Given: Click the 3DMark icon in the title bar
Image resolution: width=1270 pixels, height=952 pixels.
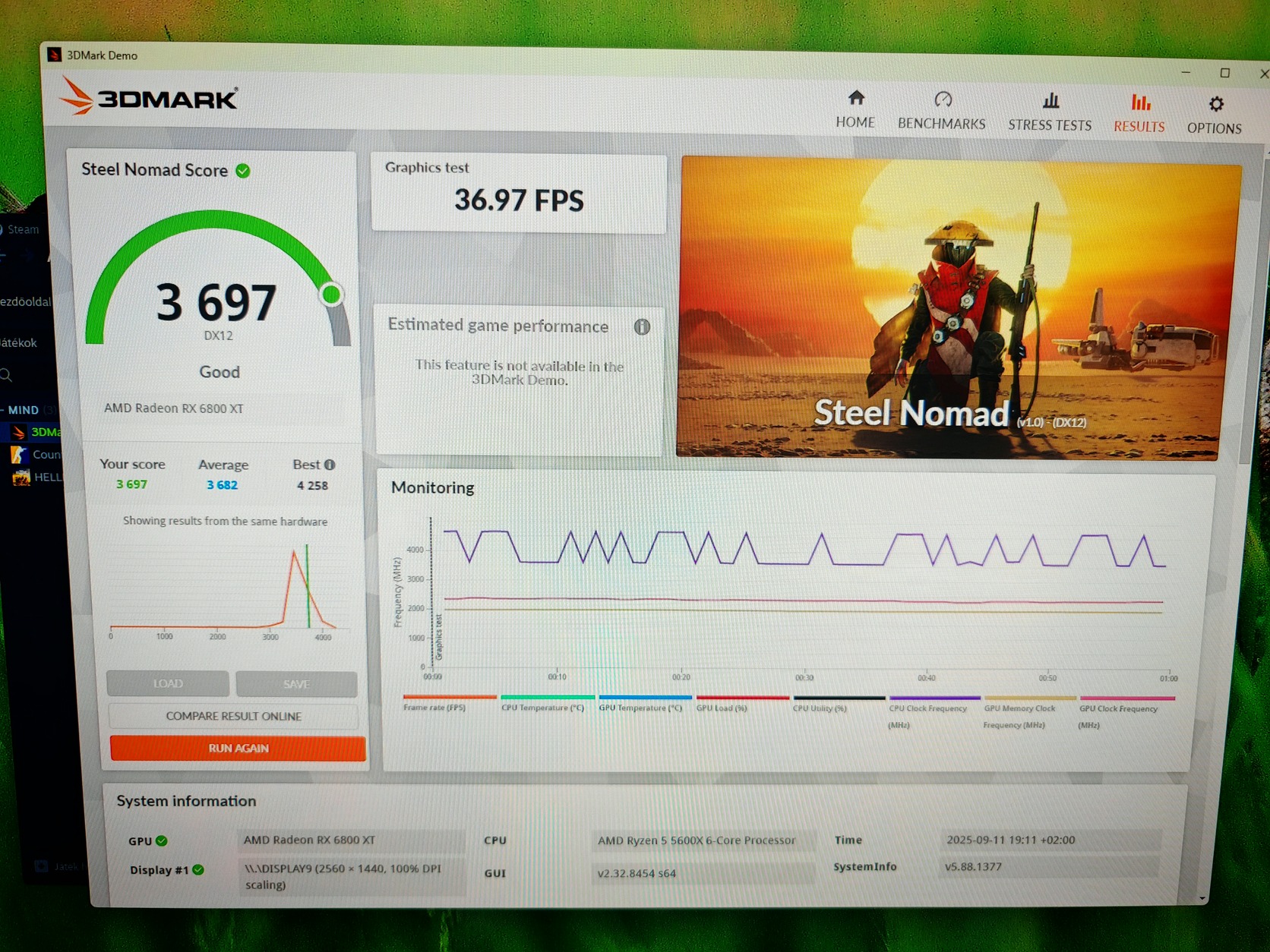Looking at the screenshot, I should (54, 55).
